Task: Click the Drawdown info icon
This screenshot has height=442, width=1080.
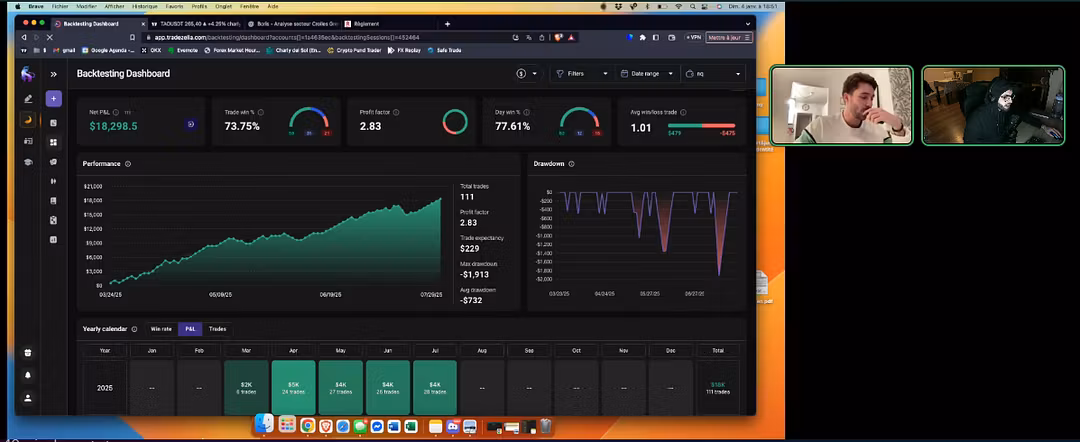Action: (x=573, y=163)
